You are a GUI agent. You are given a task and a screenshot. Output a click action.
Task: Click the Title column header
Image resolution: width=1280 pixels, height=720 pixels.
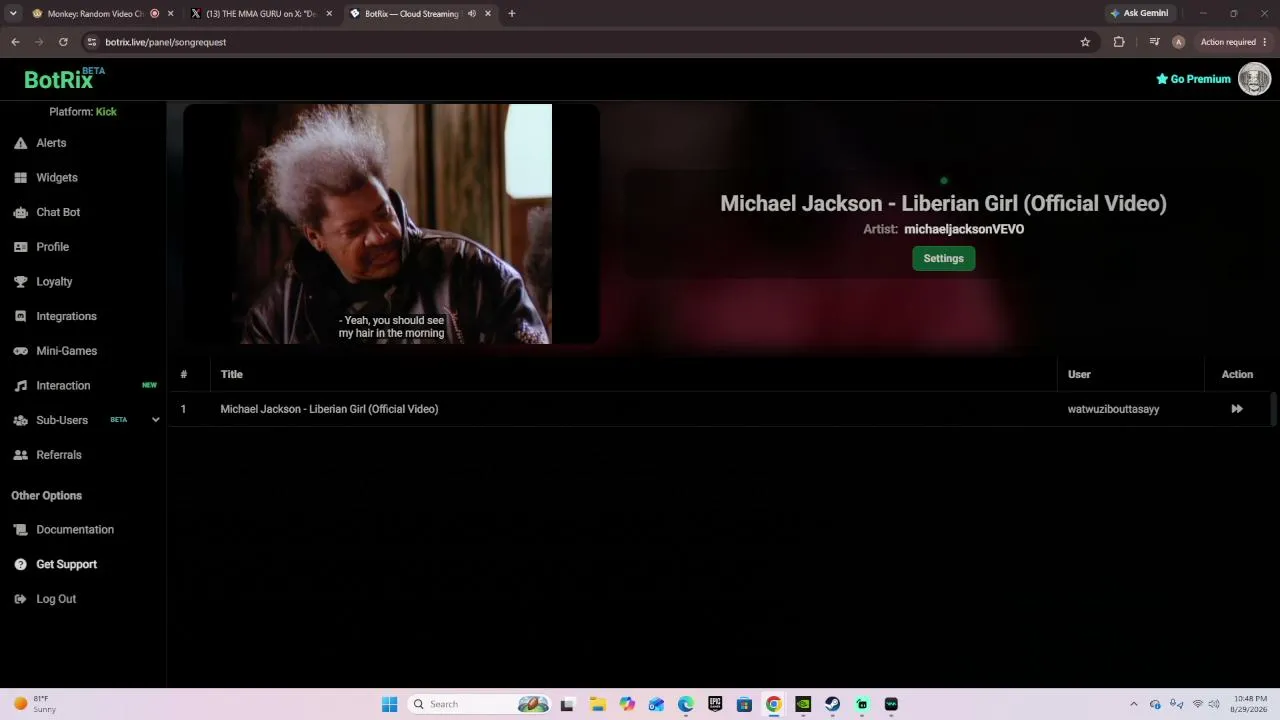232,374
